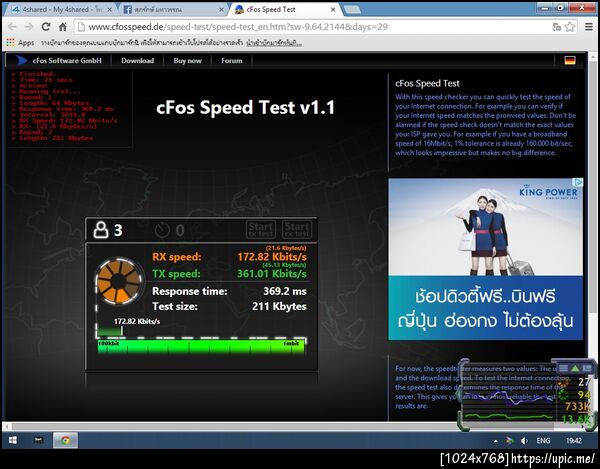600x469 pixels.
Task: Click the 19:42 system clock
Action: [574, 441]
